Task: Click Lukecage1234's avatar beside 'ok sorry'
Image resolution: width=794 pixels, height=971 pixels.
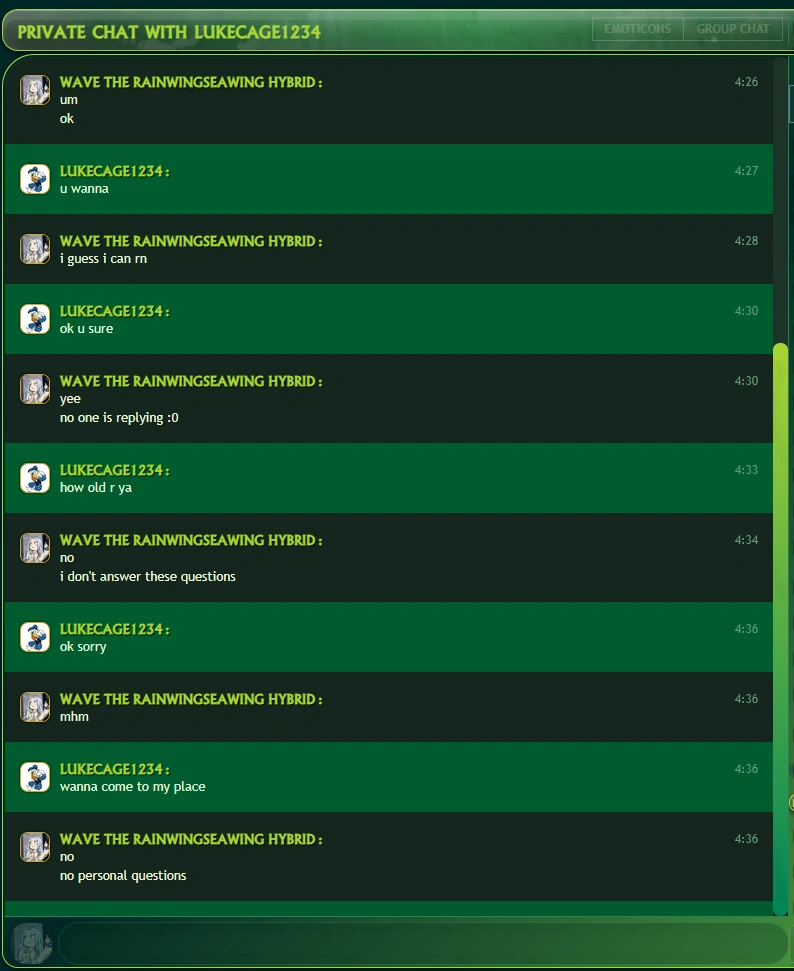Action: [x=35, y=637]
